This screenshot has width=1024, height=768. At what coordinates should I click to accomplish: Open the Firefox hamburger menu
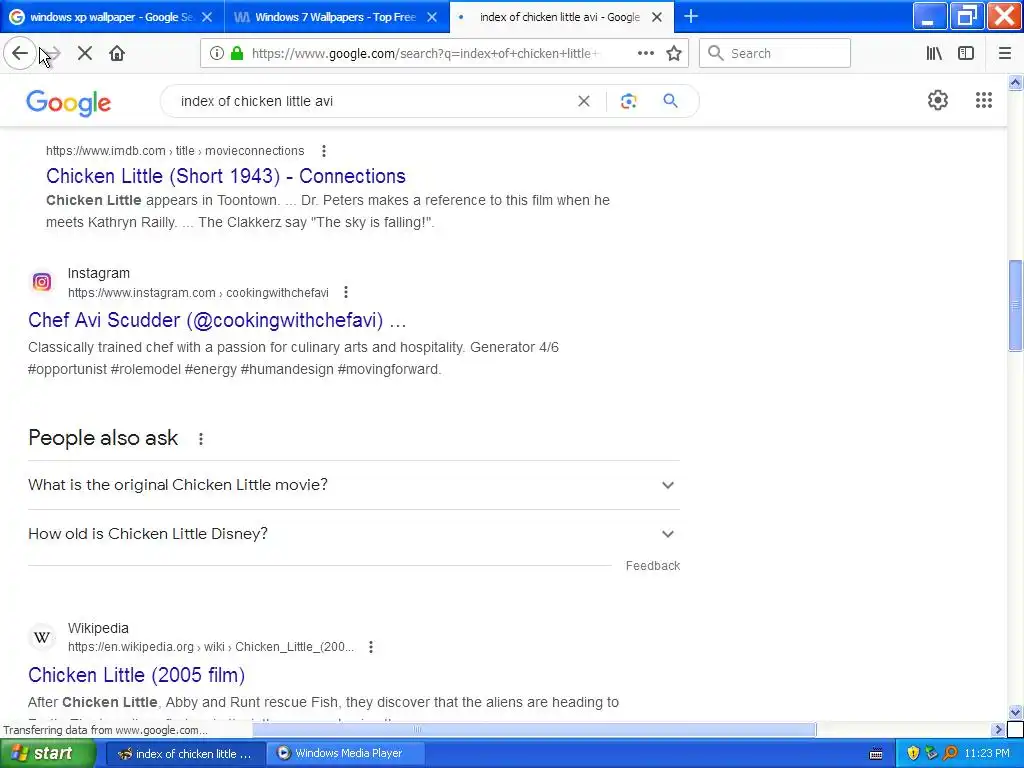tap(1005, 54)
